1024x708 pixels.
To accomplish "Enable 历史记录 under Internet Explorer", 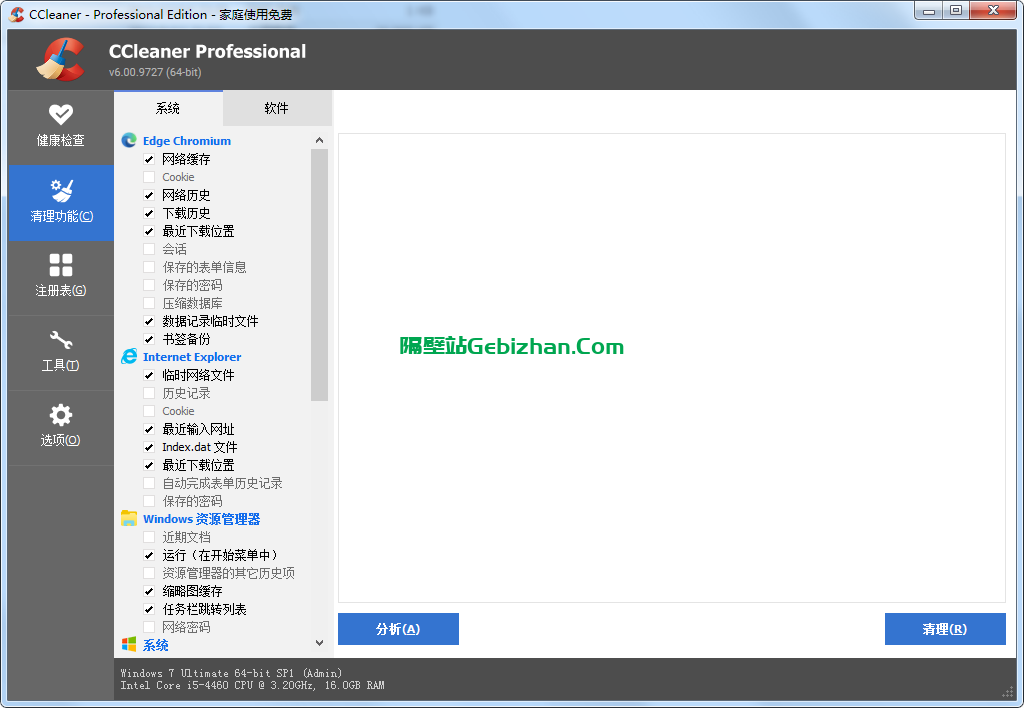I will click(x=149, y=393).
